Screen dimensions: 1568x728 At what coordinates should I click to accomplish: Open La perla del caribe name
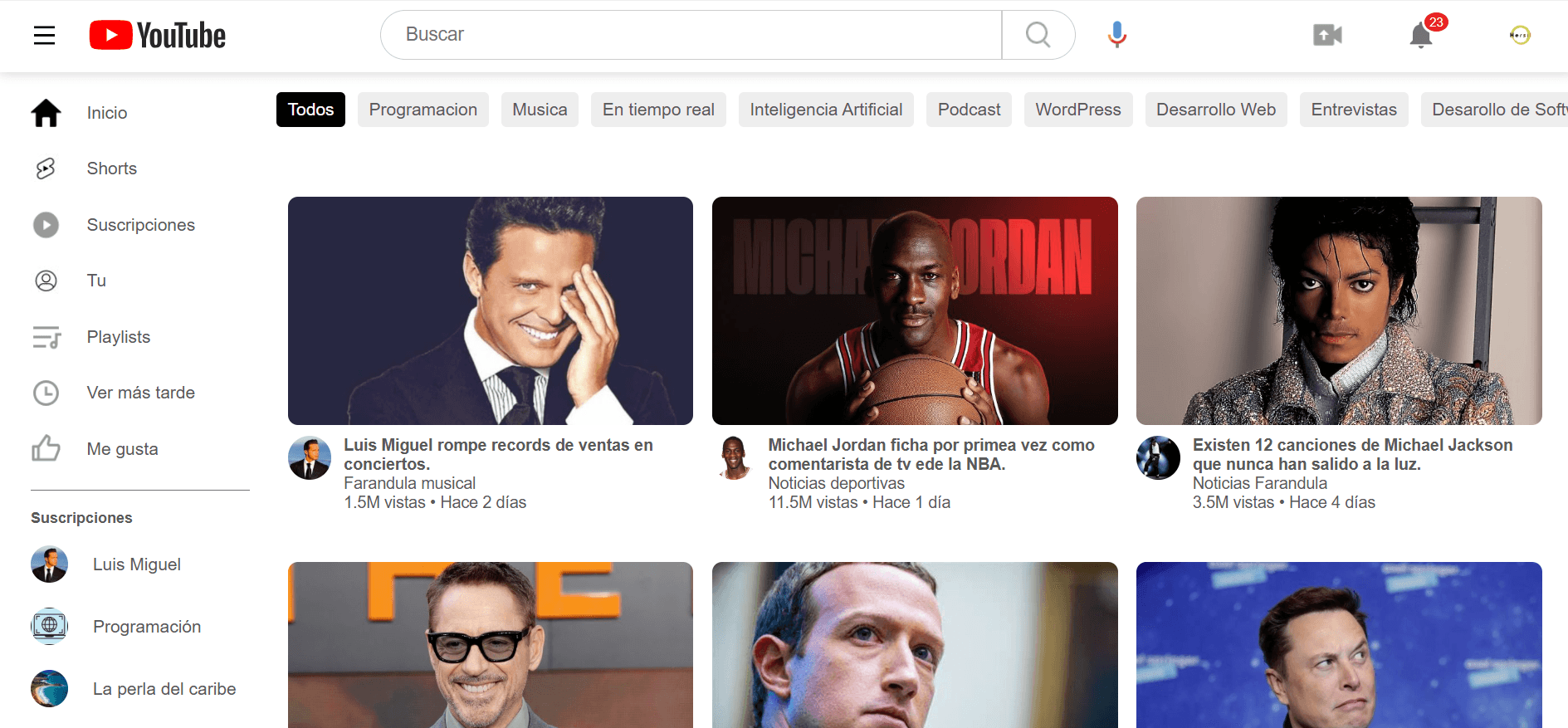(164, 689)
